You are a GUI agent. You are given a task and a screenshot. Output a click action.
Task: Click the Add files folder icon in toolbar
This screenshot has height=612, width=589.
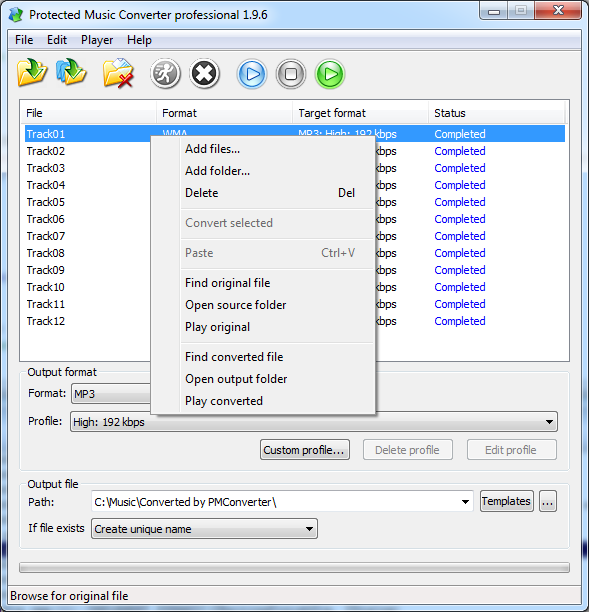pyautogui.click(x=32, y=73)
